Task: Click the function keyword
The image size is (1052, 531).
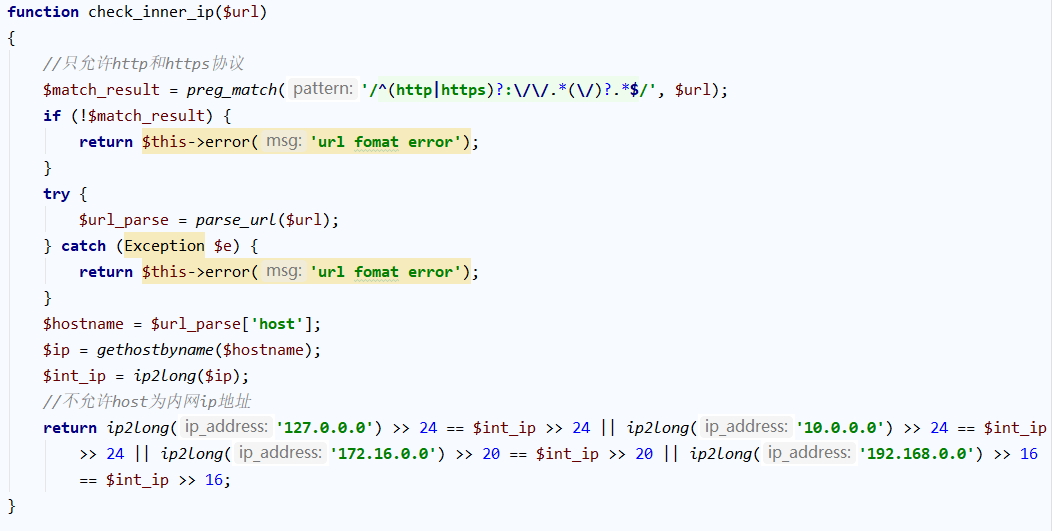Action: pyautogui.click(x=43, y=12)
